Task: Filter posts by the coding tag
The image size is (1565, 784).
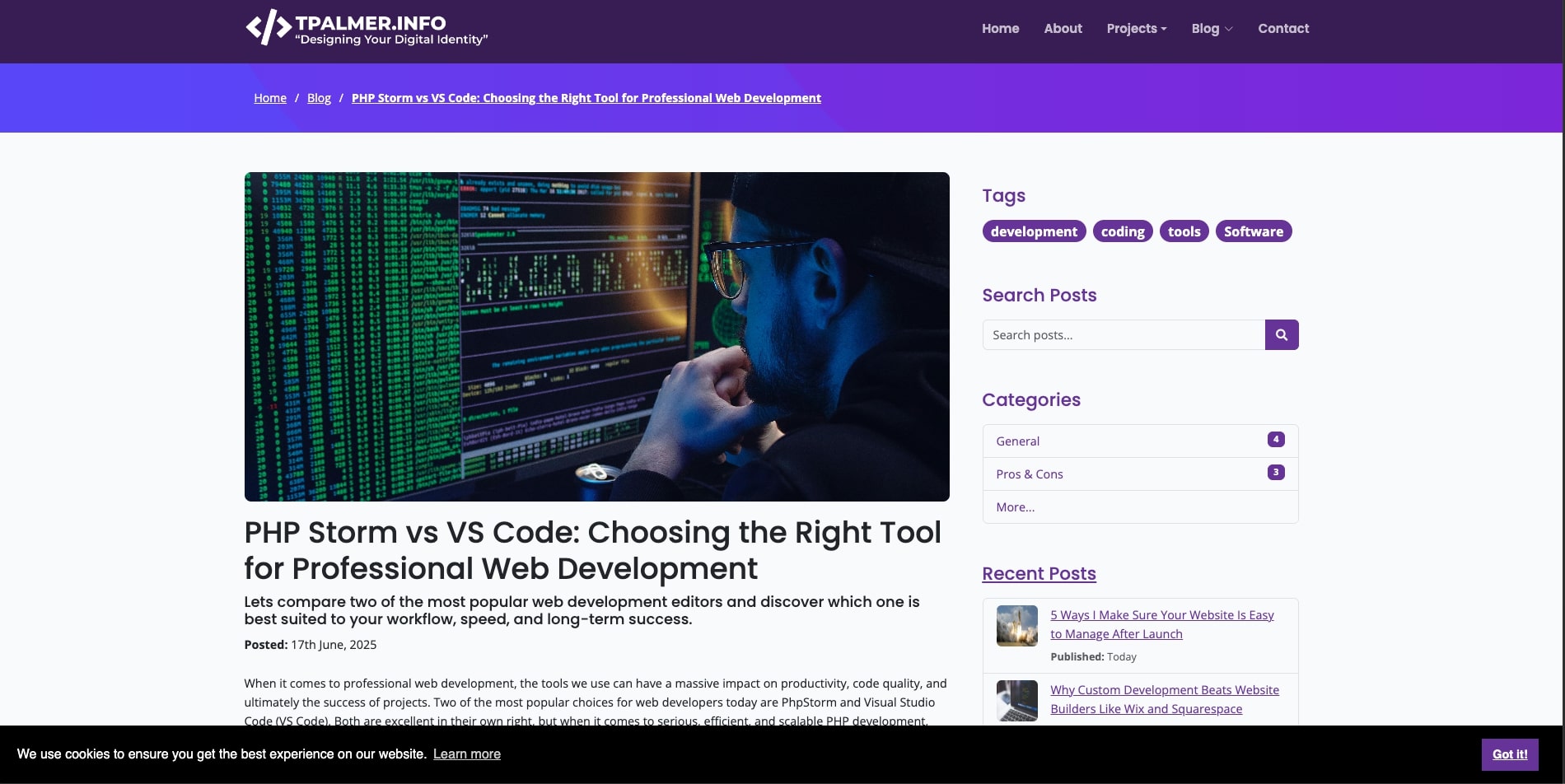Action: [1122, 231]
